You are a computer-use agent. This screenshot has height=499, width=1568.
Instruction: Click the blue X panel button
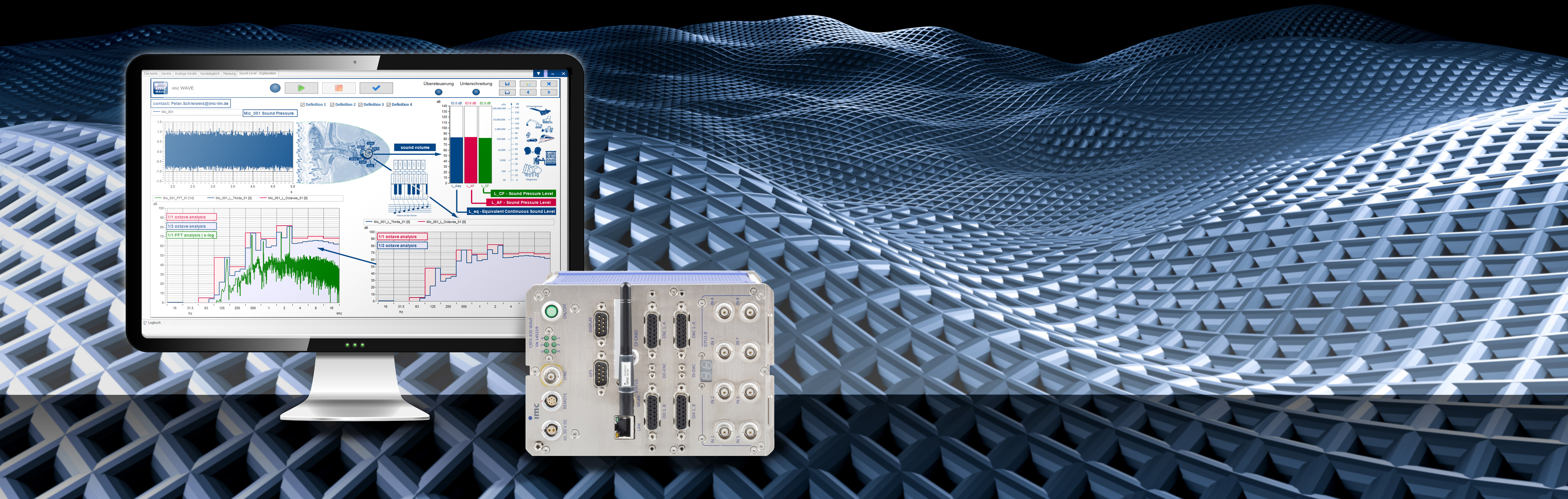coord(549,84)
